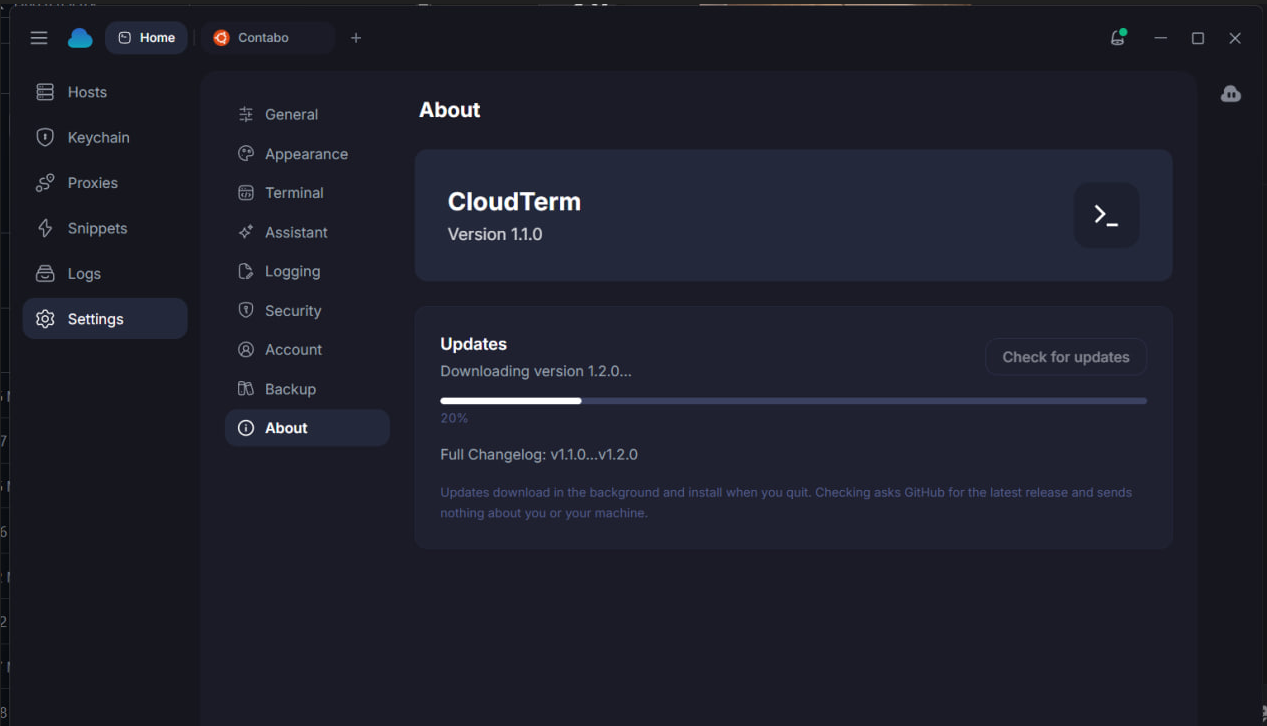Click the General sliders icon
1267x726 pixels.
click(x=246, y=115)
